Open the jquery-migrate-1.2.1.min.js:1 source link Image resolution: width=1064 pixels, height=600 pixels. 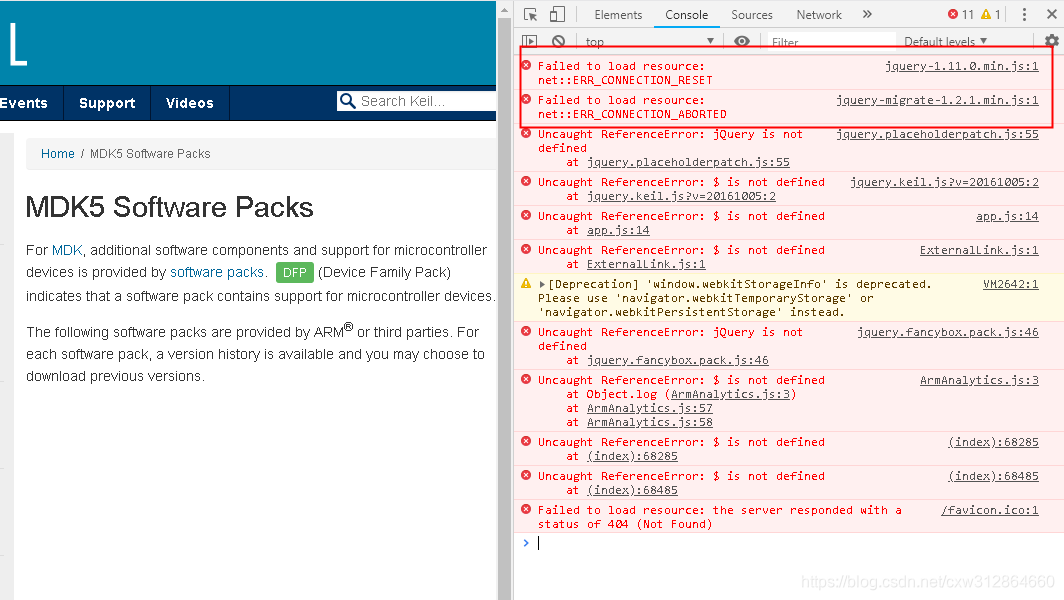click(x=937, y=100)
